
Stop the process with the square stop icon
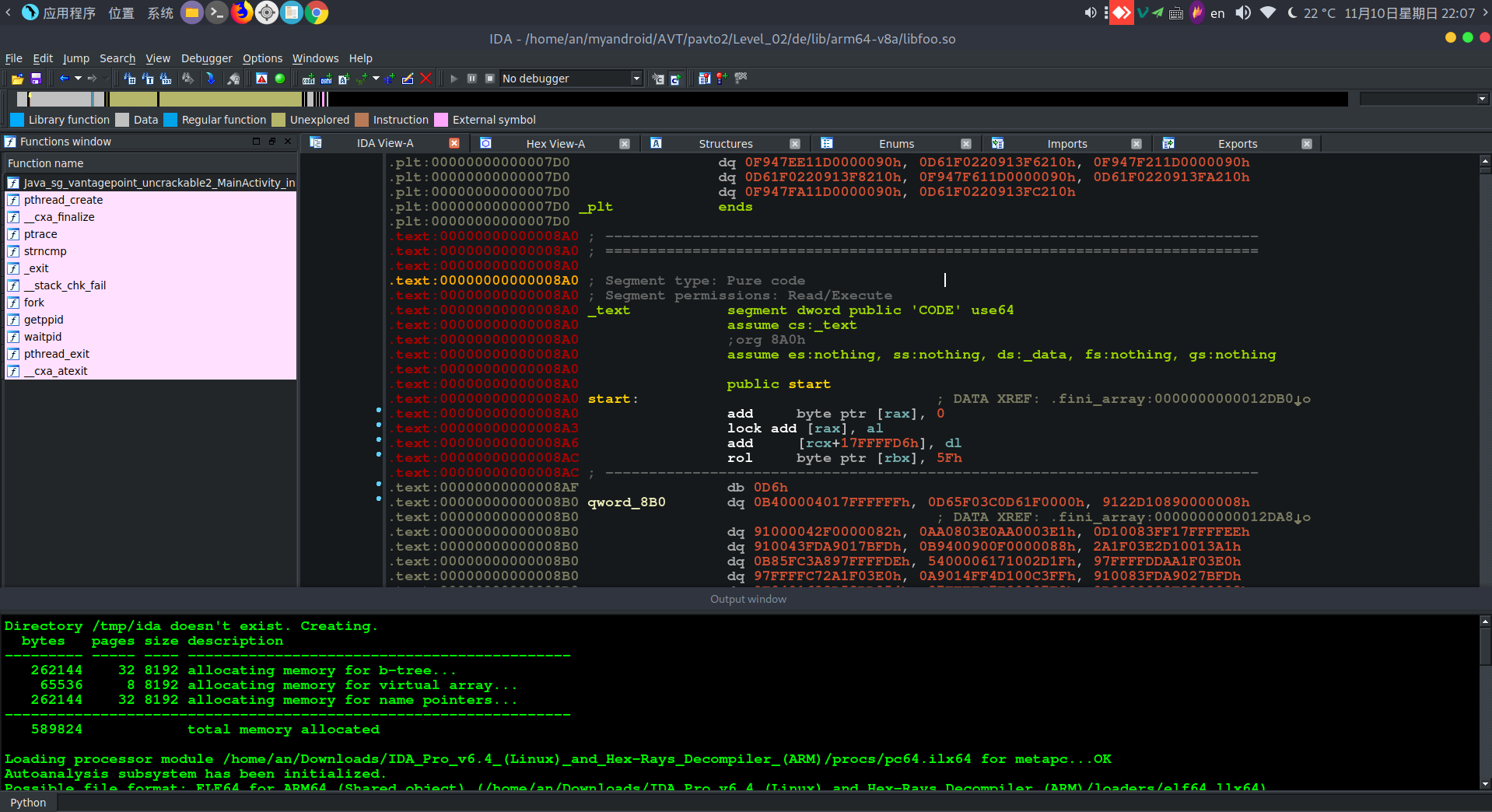click(489, 78)
